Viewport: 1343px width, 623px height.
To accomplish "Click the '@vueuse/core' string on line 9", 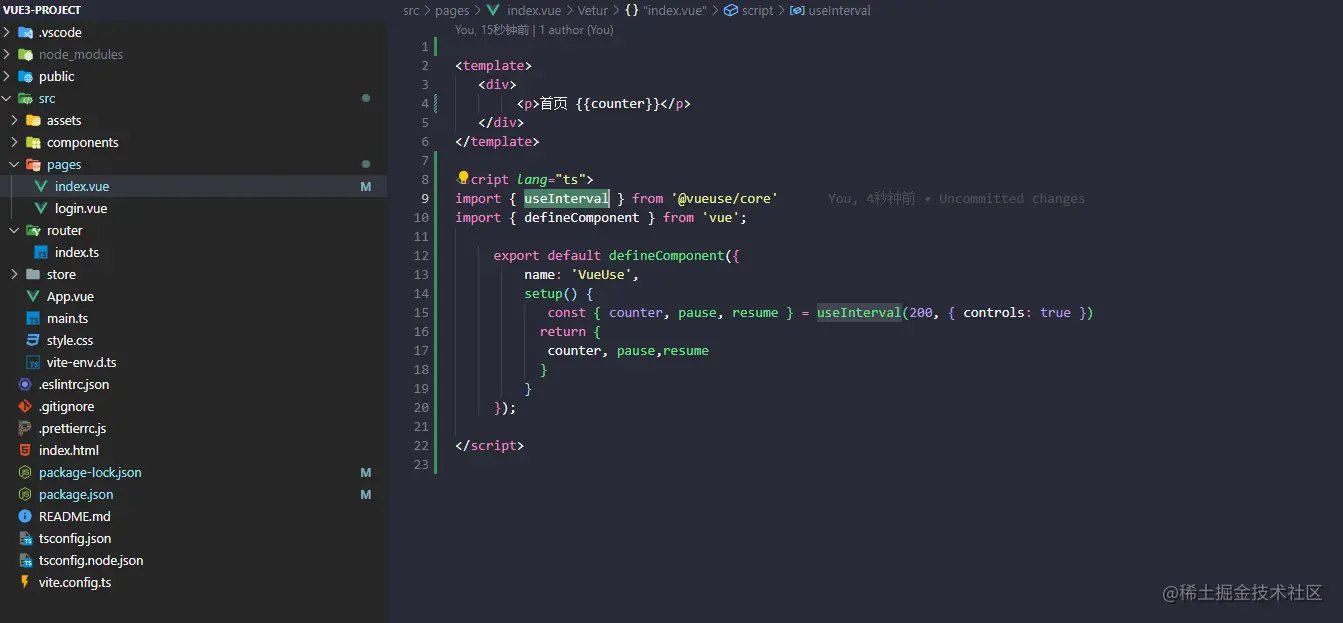I will click(724, 199).
